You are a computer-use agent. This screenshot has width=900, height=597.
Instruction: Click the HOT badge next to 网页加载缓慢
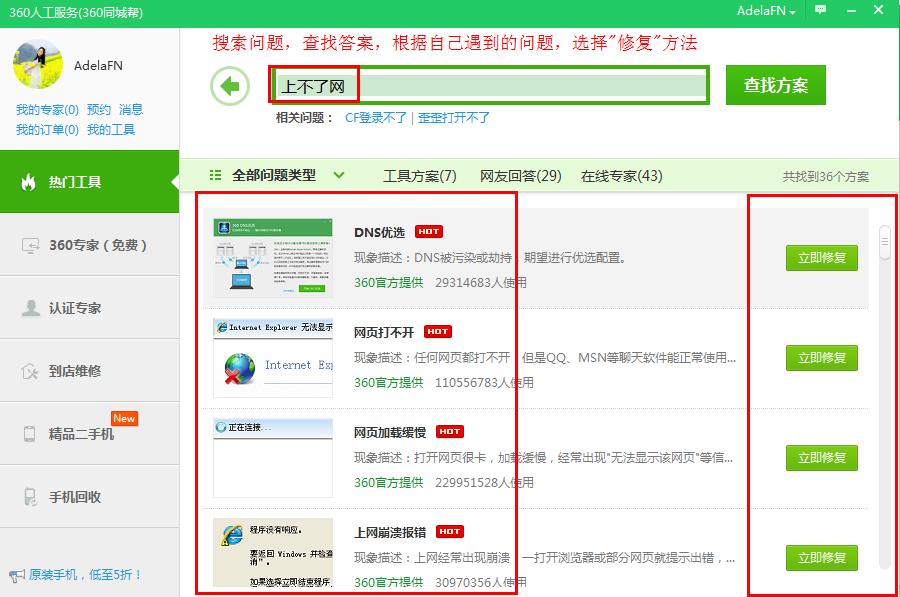tap(450, 431)
